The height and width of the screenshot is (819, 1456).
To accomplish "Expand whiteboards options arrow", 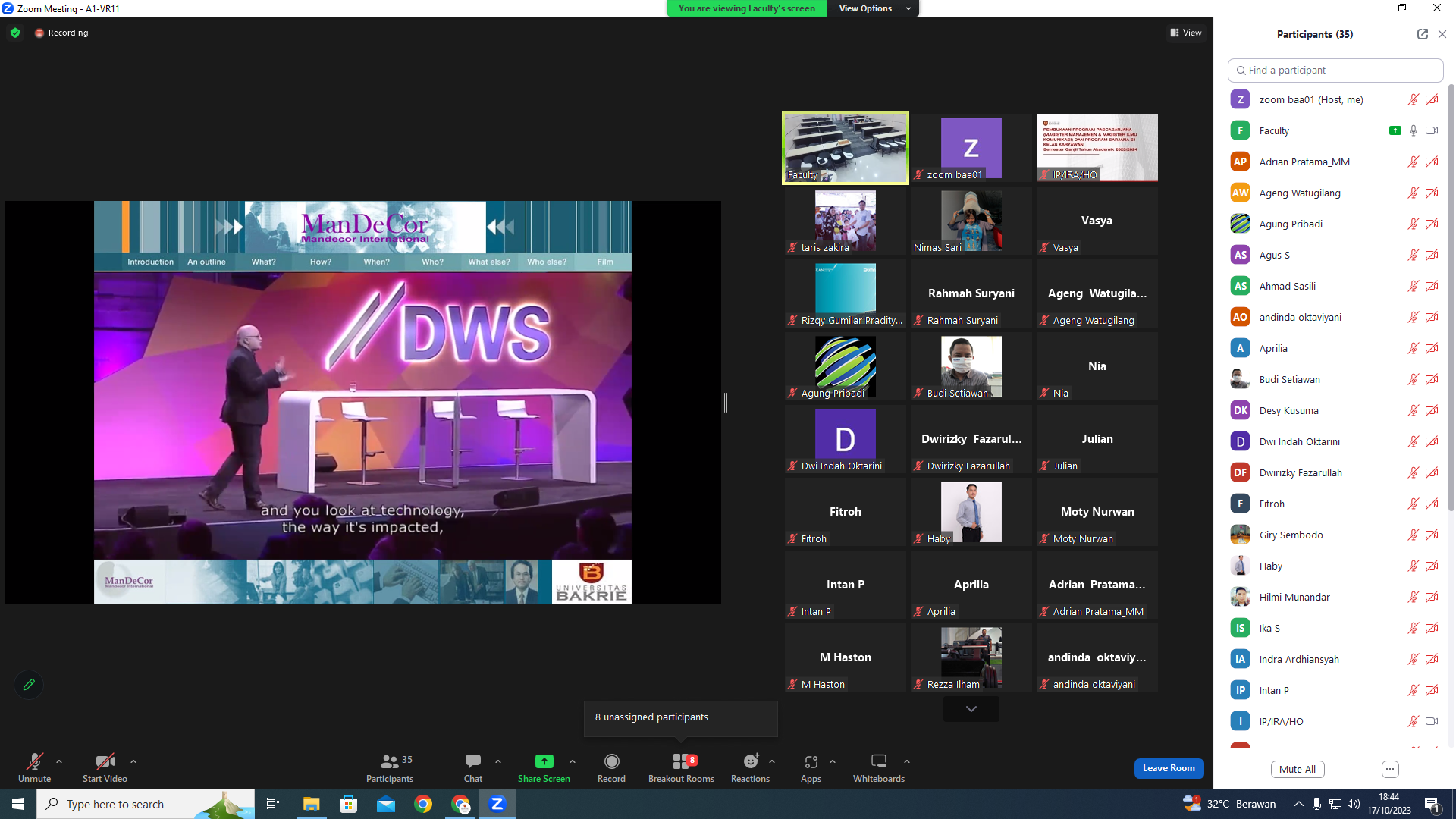I will [907, 761].
